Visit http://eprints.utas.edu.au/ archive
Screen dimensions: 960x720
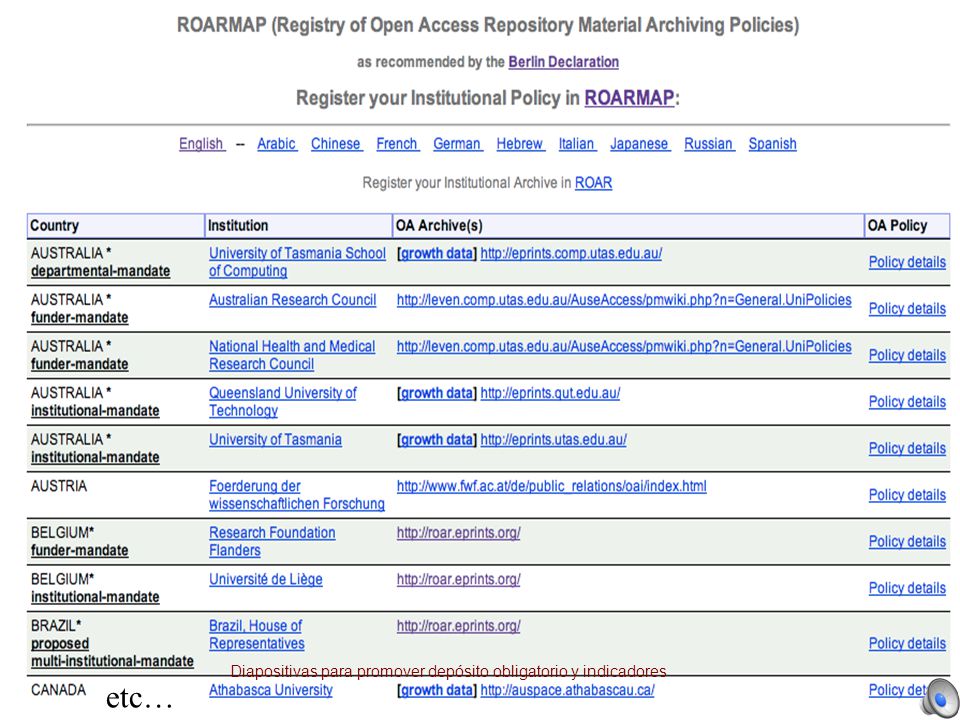pos(553,440)
